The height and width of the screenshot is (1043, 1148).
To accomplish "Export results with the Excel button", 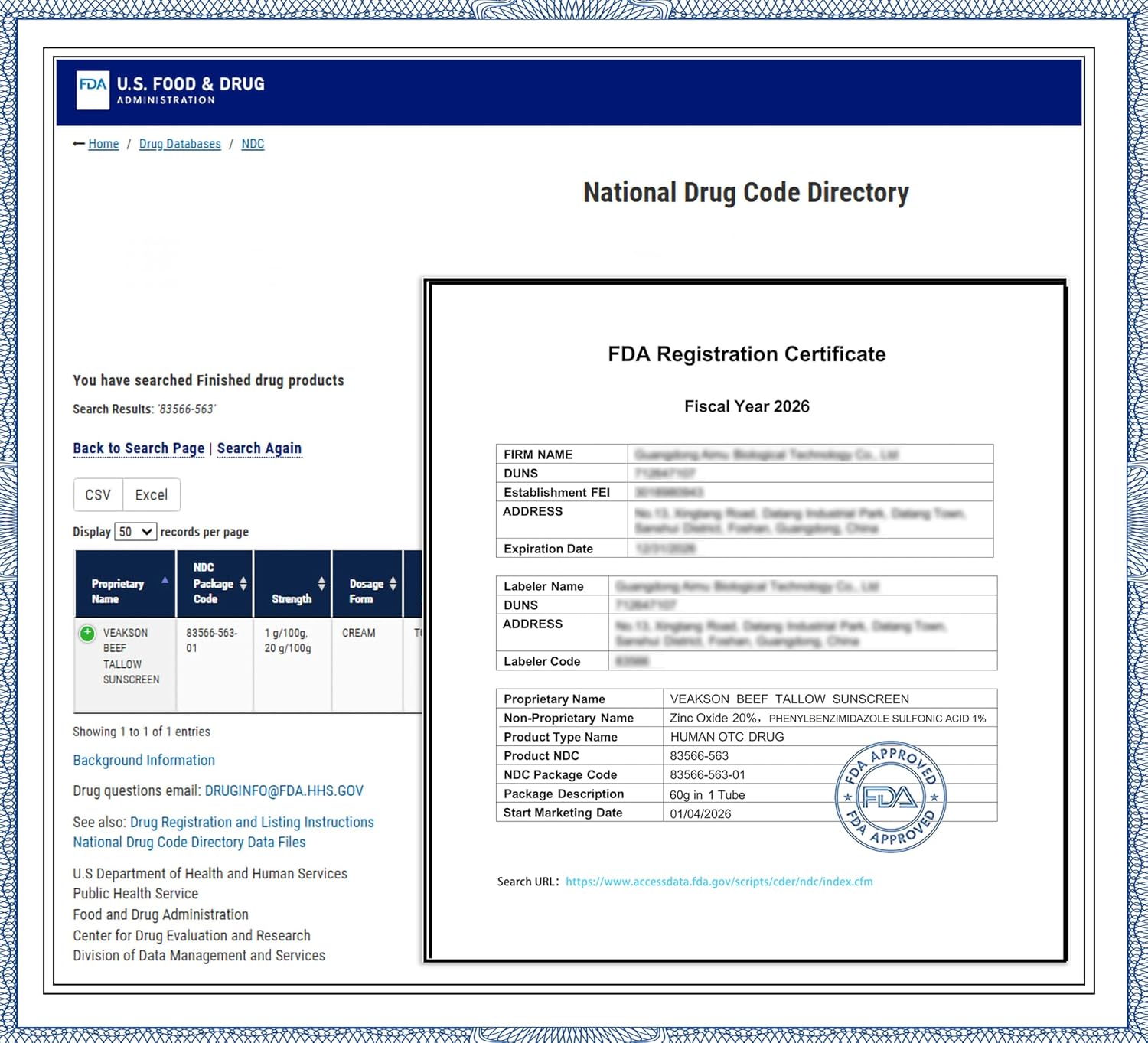I will click(152, 495).
